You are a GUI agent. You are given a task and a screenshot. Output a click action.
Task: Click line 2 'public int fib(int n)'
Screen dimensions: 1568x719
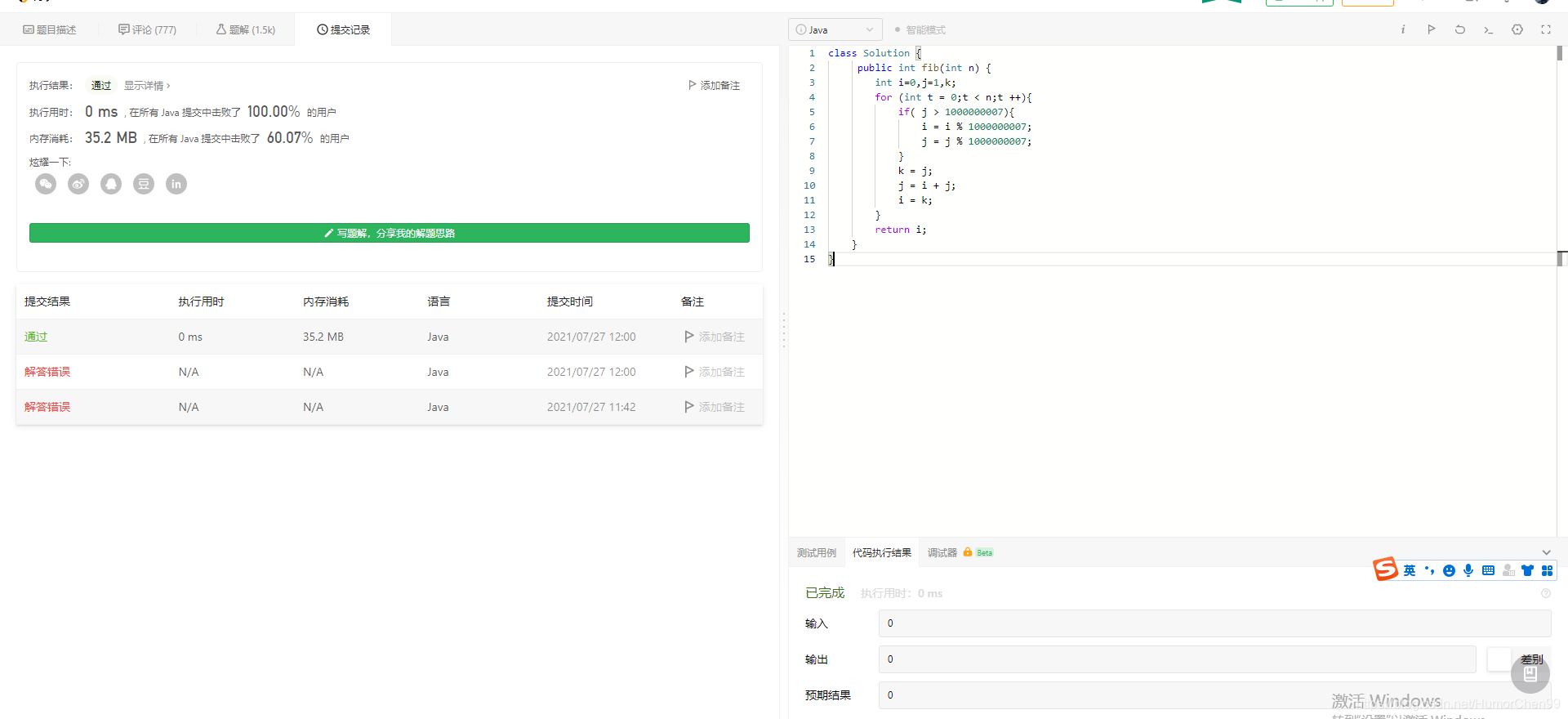click(924, 68)
